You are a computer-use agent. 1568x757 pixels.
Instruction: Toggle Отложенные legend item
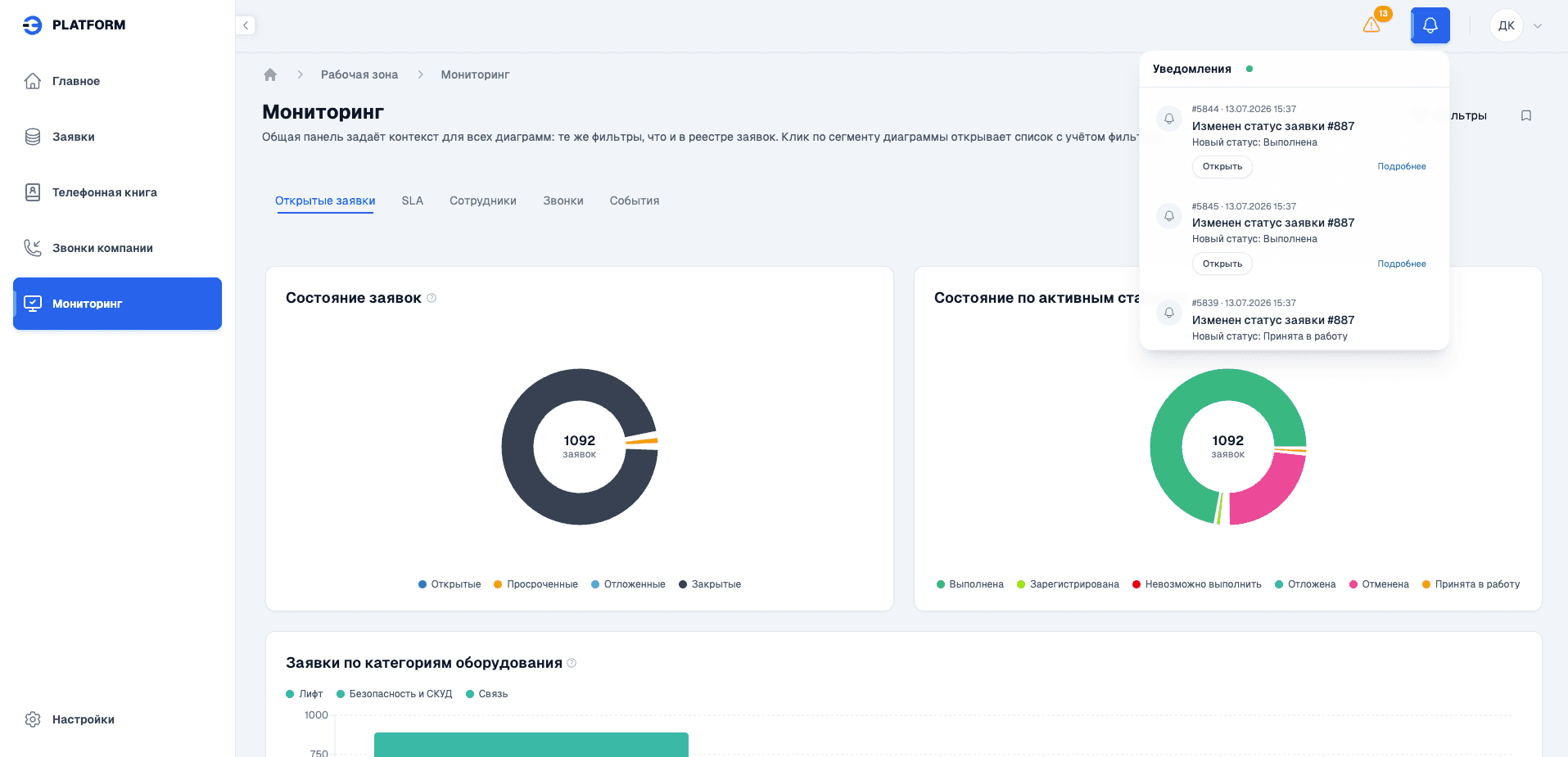click(628, 584)
